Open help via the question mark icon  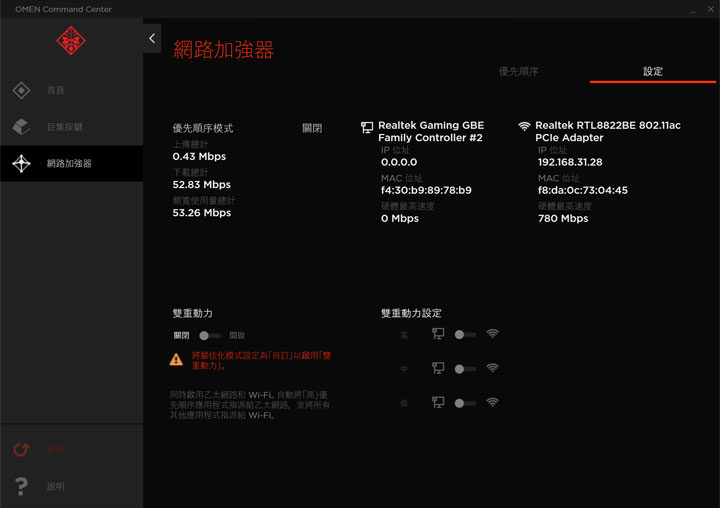[x=21, y=486]
